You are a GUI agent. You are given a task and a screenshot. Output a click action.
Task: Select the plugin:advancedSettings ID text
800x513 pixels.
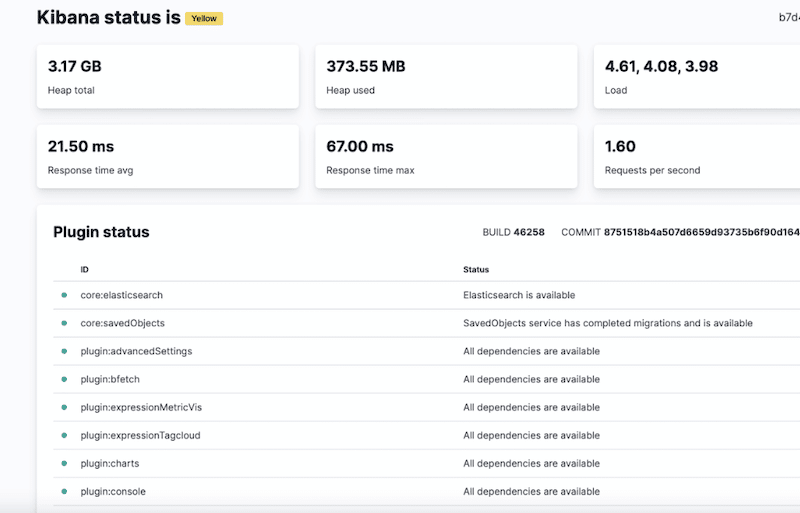point(136,351)
